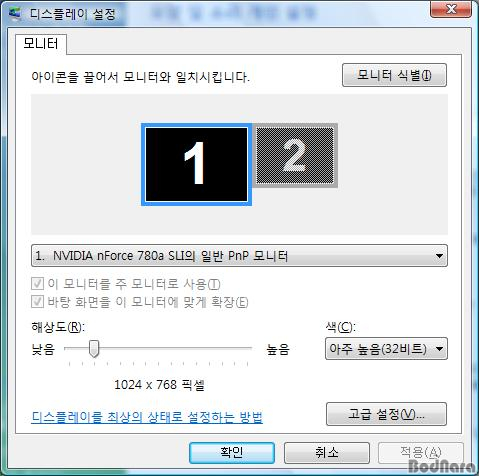479x476 pixels.
Task: Click the high end of resolution slider
Action: pos(247,348)
